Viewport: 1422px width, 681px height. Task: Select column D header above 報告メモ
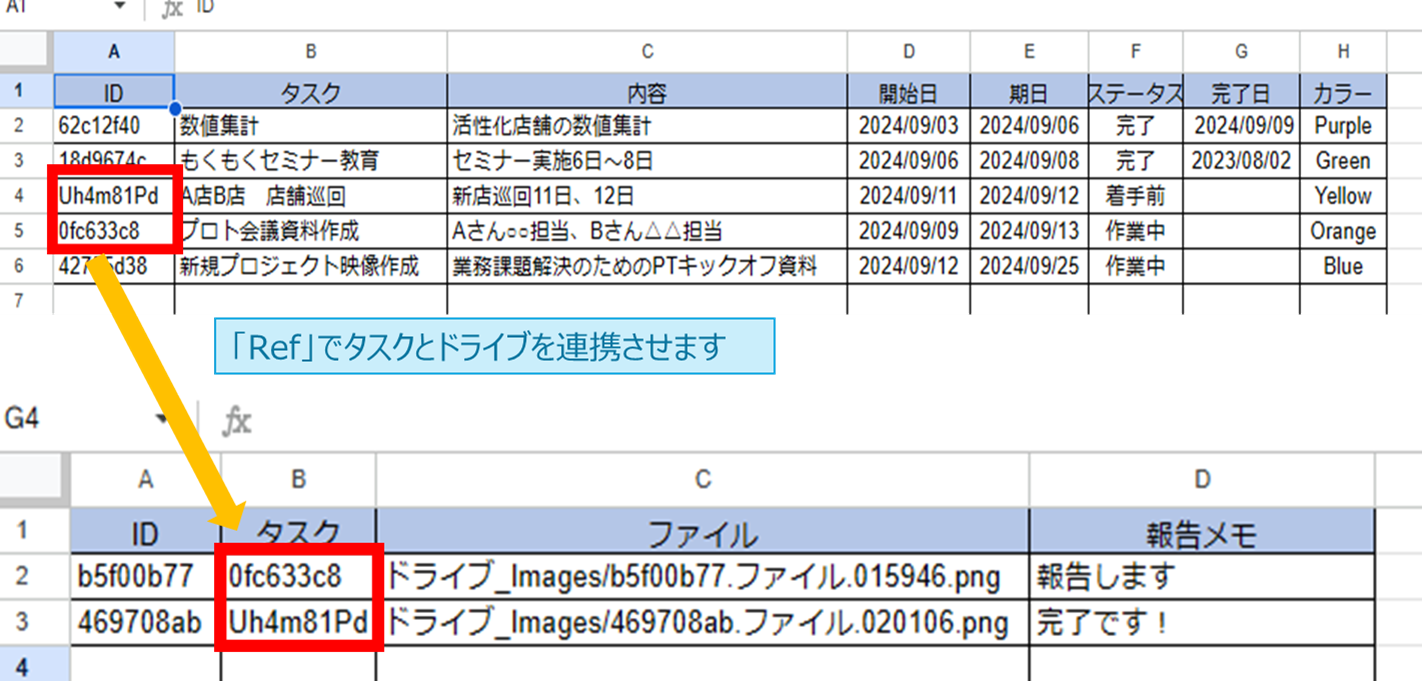1202,480
